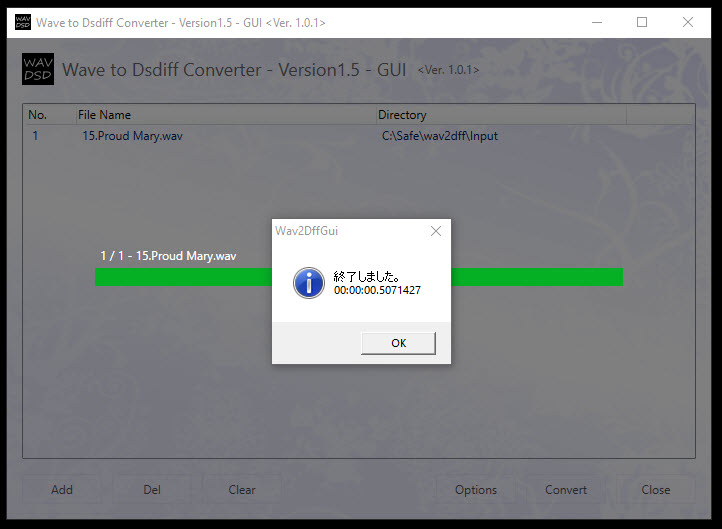Click the File Name column header
This screenshot has width=722, height=529.
tap(226, 115)
